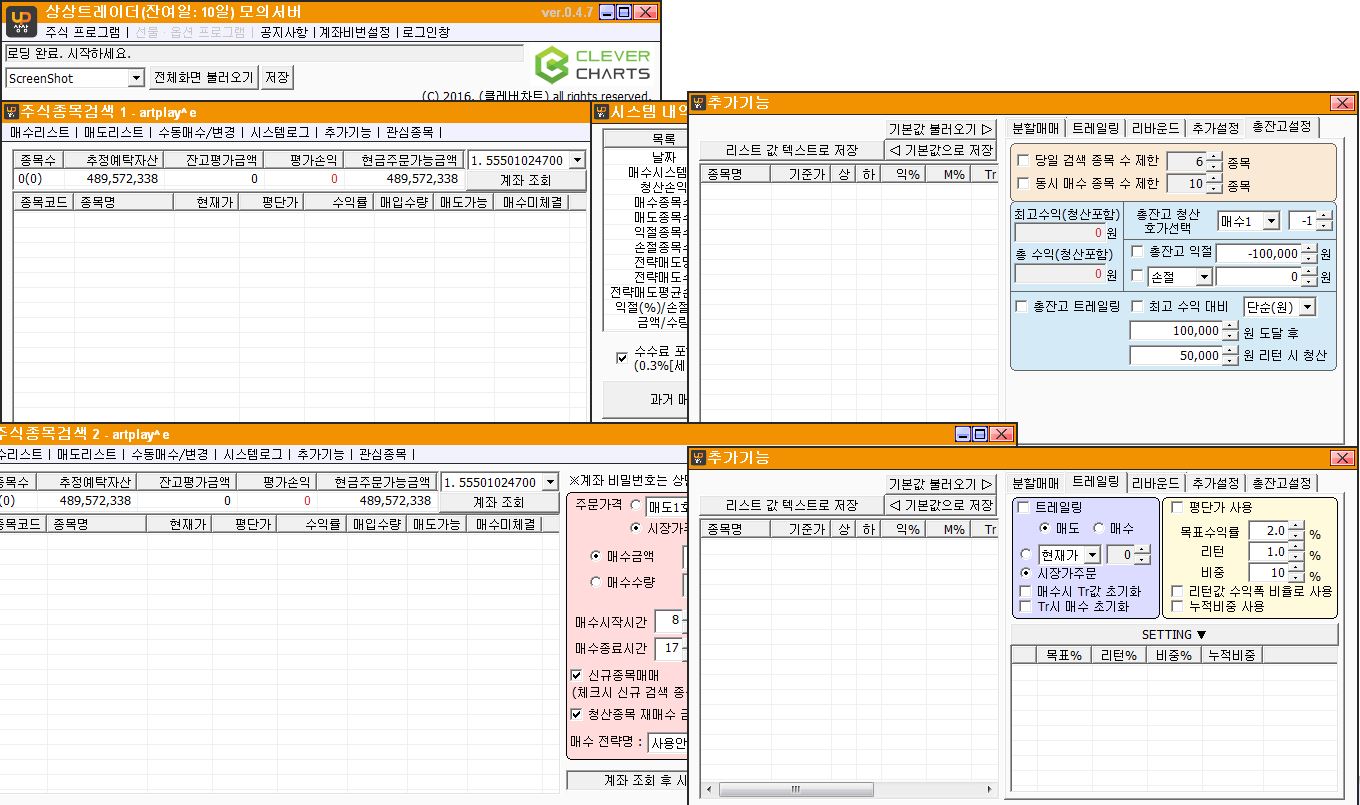Click 계좌 조회 in 주식종목검색 2
The width and height of the screenshot is (1360, 805).
coord(499,502)
